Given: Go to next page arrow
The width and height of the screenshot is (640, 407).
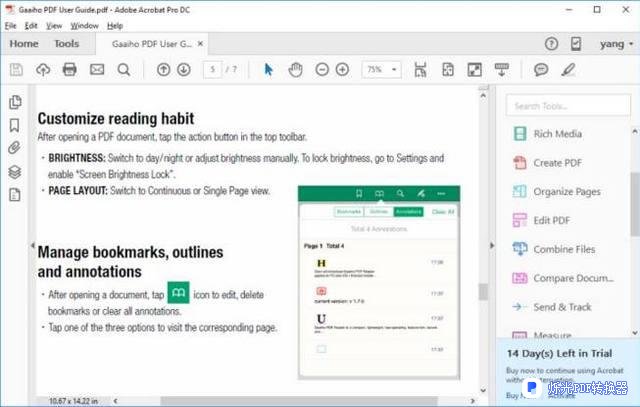Looking at the screenshot, I should click(184, 70).
